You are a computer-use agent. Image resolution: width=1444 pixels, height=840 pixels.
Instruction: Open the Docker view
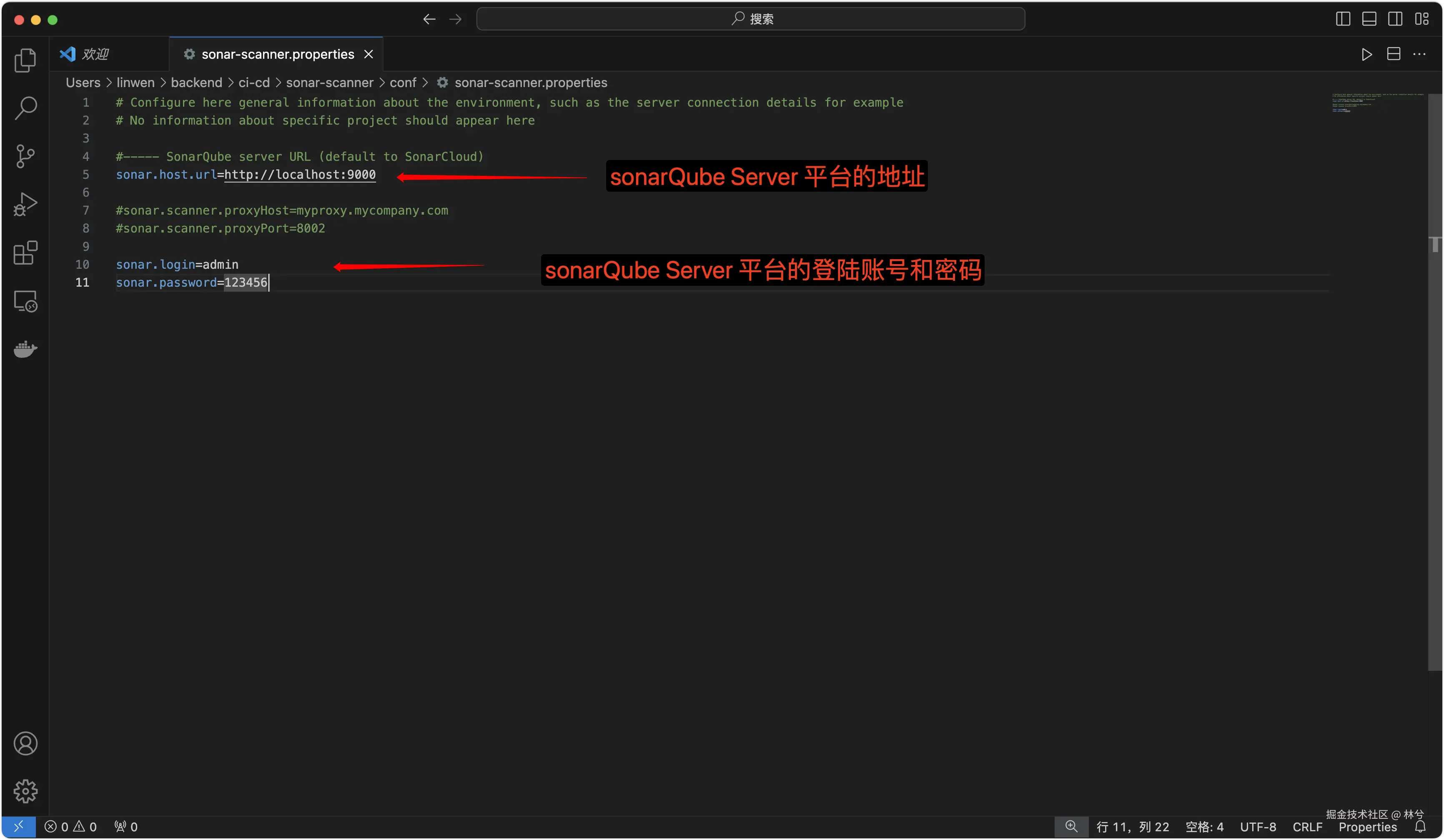click(x=25, y=349)
